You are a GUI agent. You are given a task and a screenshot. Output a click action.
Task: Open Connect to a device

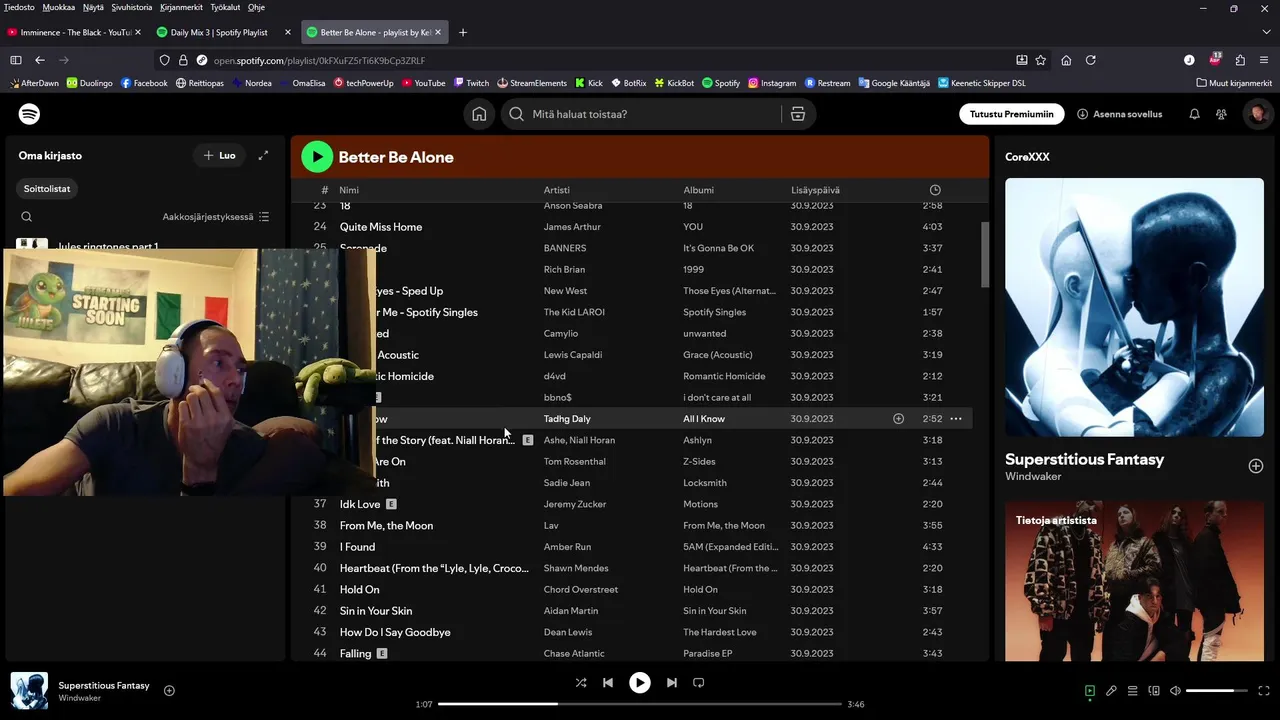[x=1154, y=691]
